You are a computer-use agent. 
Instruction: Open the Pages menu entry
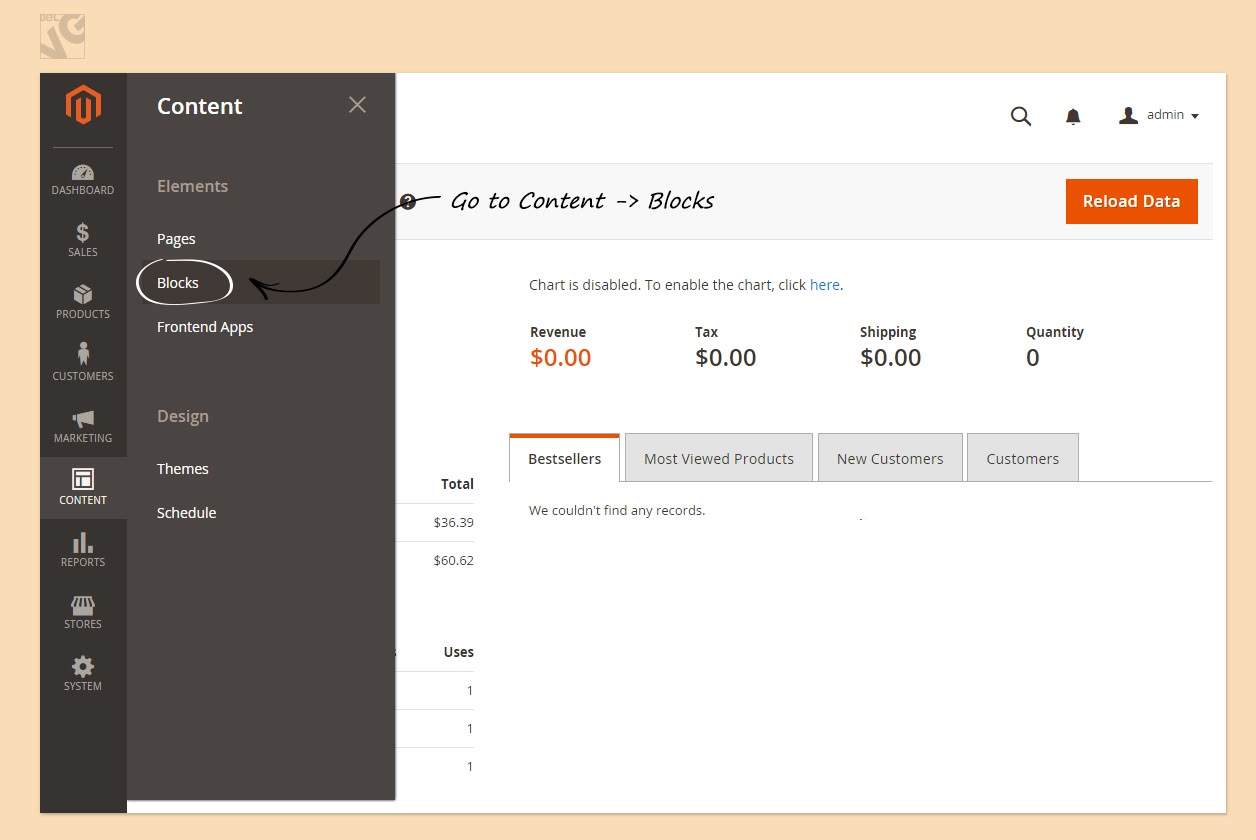point(176,238)
